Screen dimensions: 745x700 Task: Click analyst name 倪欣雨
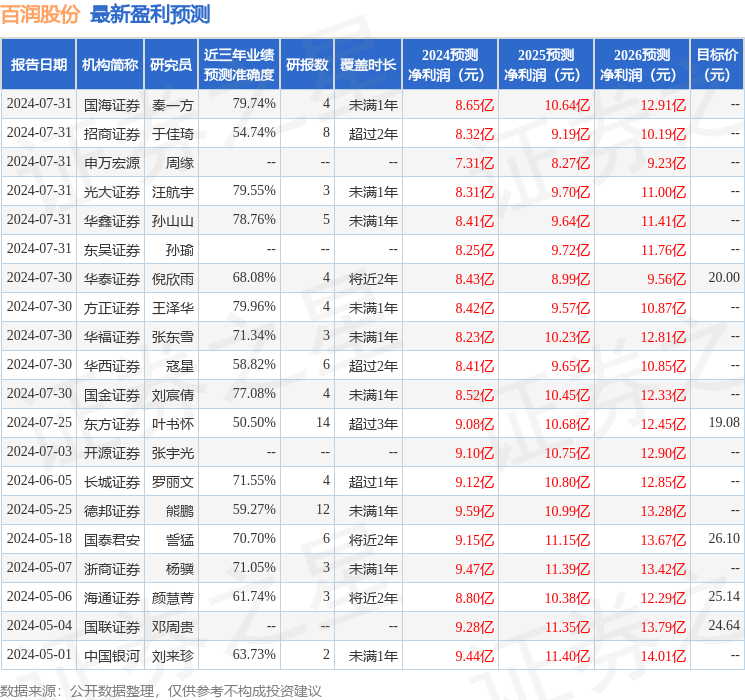(172, 279)
